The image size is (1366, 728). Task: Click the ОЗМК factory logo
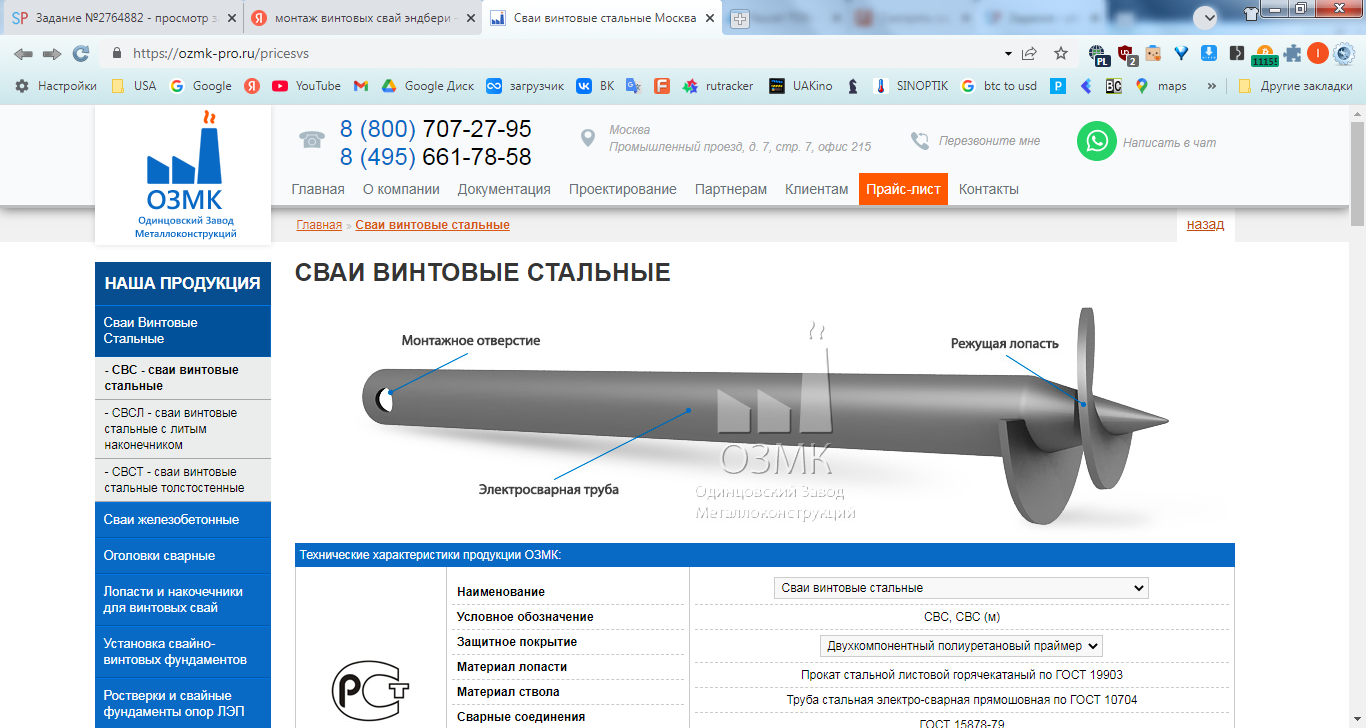coord(184,175)
